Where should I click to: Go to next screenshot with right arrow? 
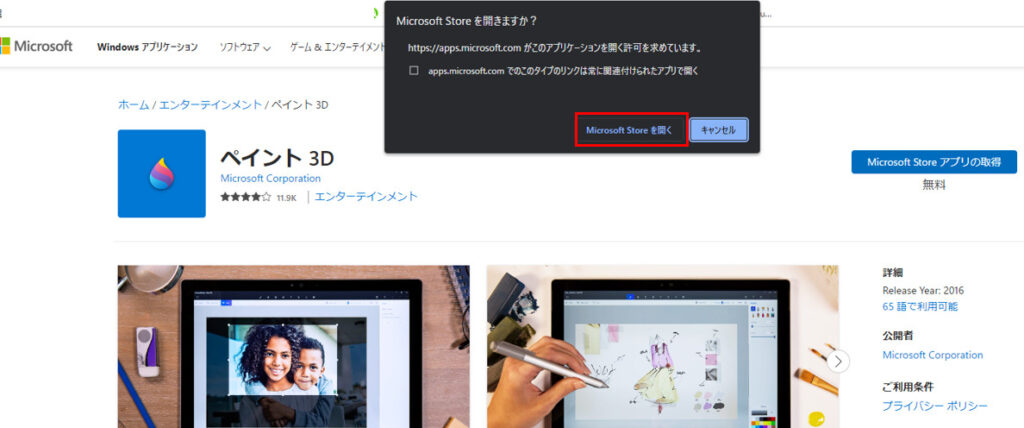[839, 361]
